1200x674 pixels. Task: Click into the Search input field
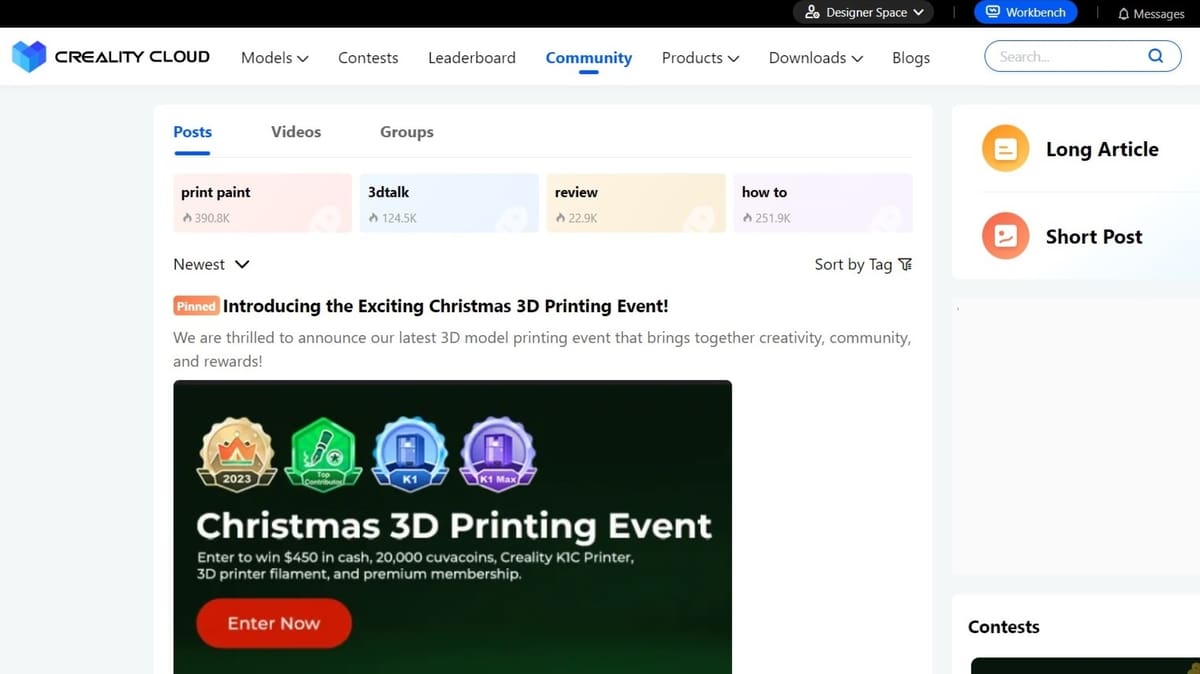[x=1068, y=57]
